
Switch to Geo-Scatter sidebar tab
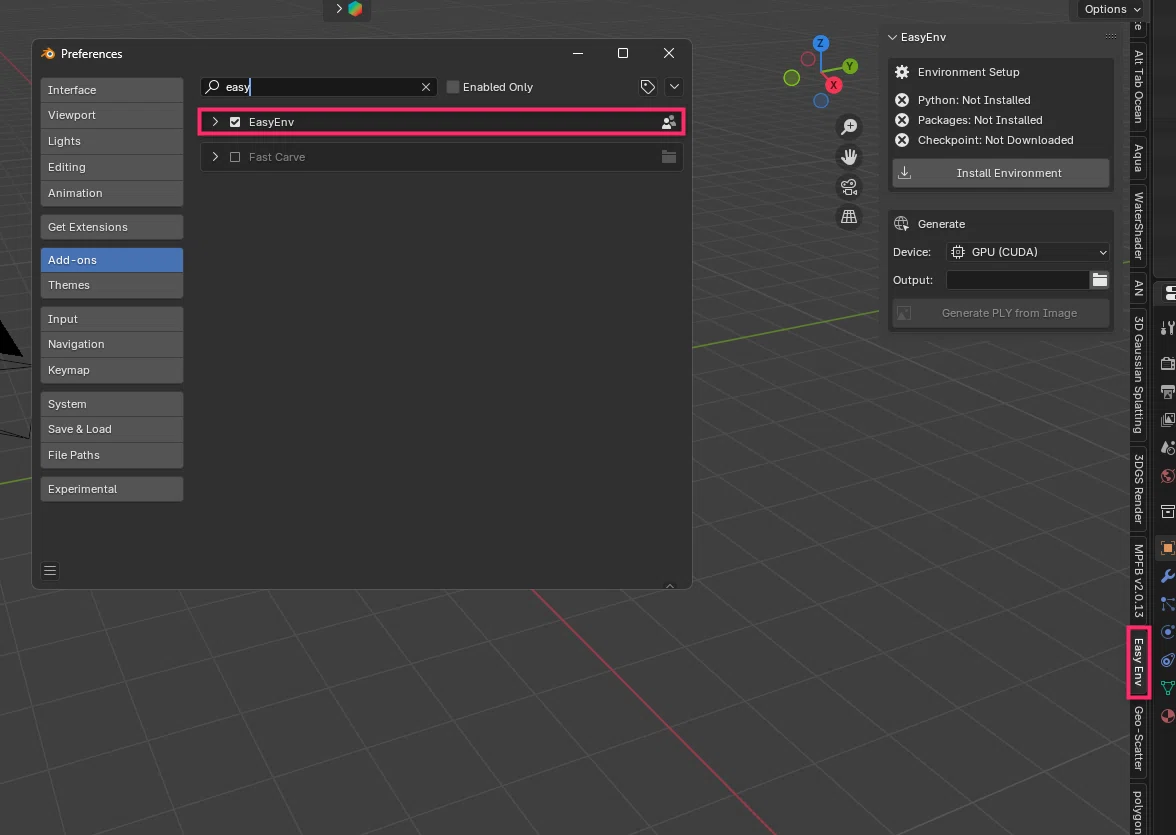point(1138,739)
